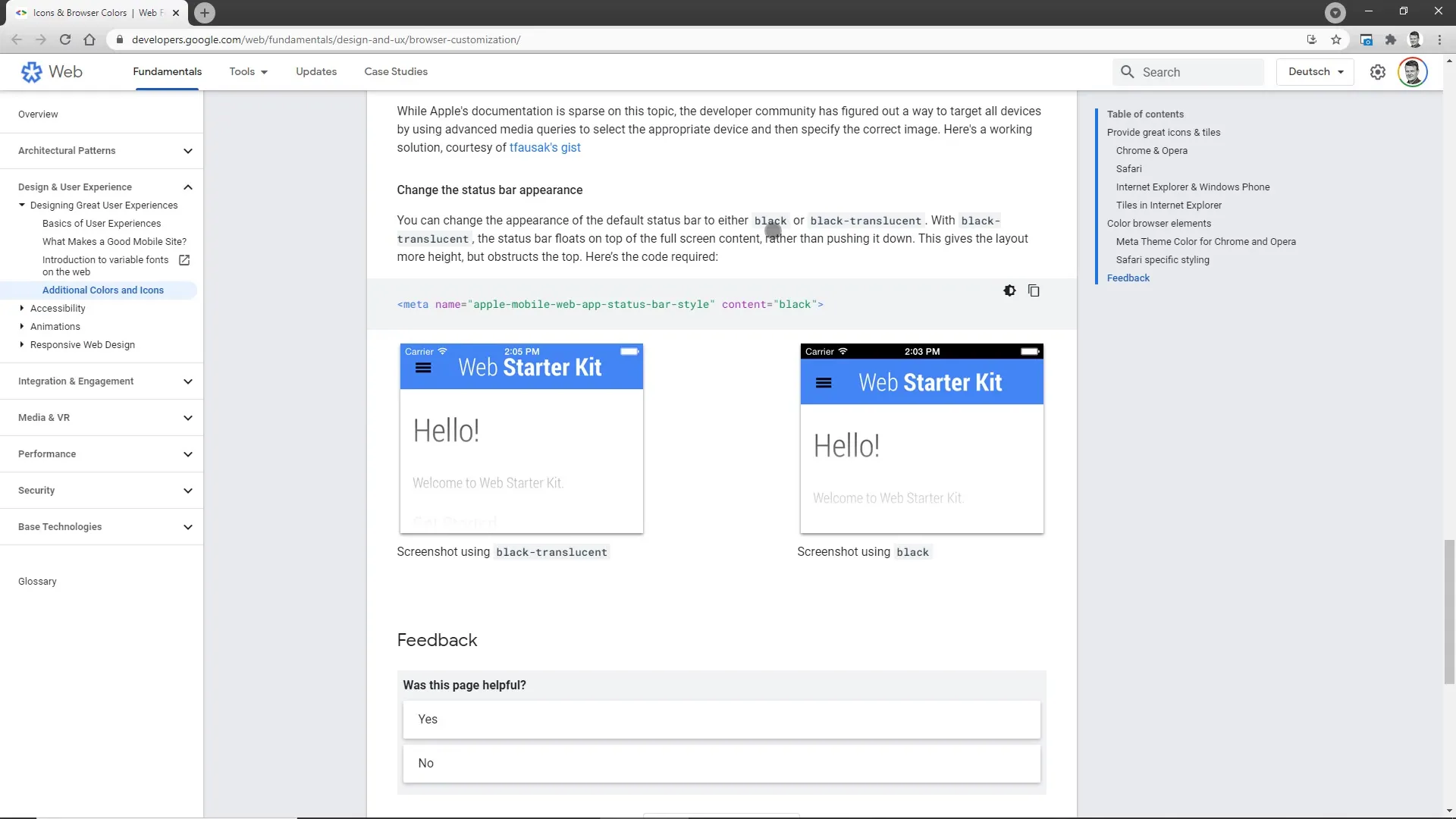Open the Updates tab
Image resolution: width=1456 pixels, height=819 pixels.
coord(316,72)
